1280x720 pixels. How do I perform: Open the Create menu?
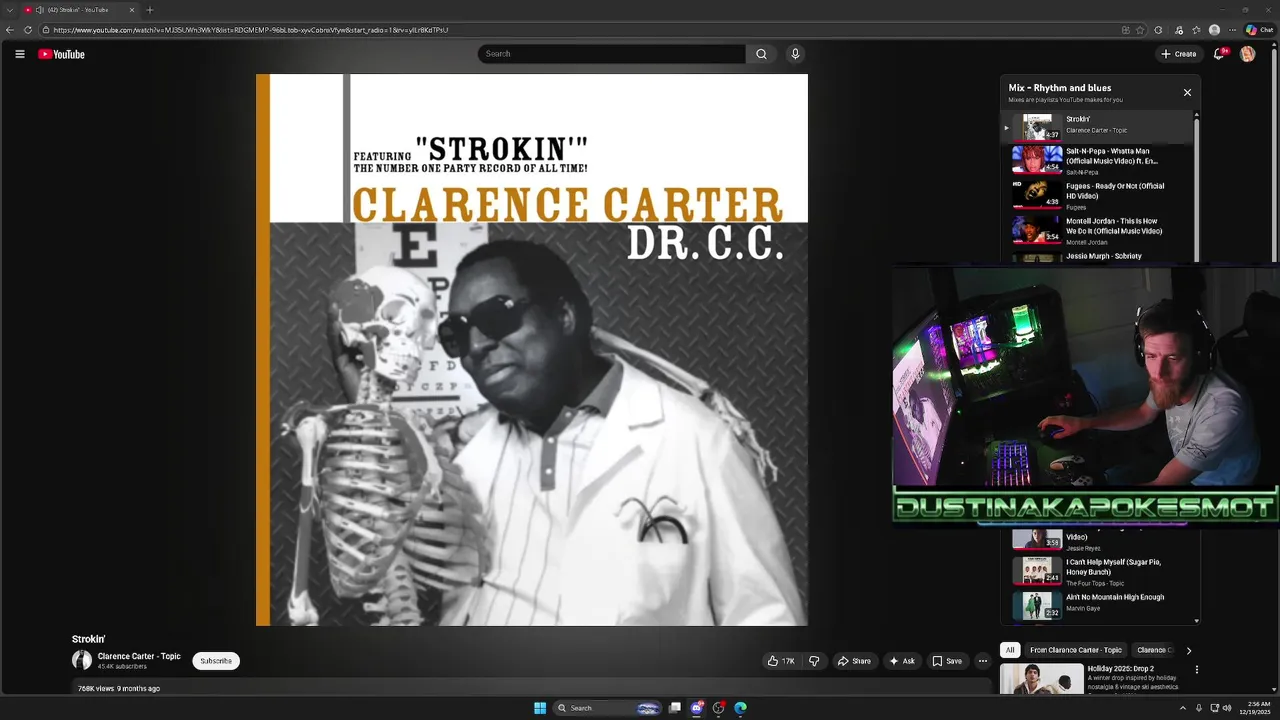[x=1179, y=54]
